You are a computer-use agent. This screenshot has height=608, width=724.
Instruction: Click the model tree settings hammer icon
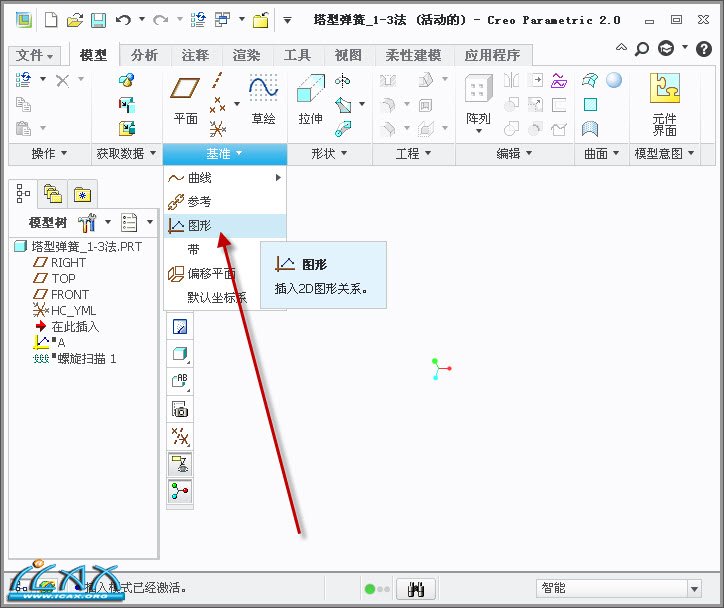coord(87,223)
